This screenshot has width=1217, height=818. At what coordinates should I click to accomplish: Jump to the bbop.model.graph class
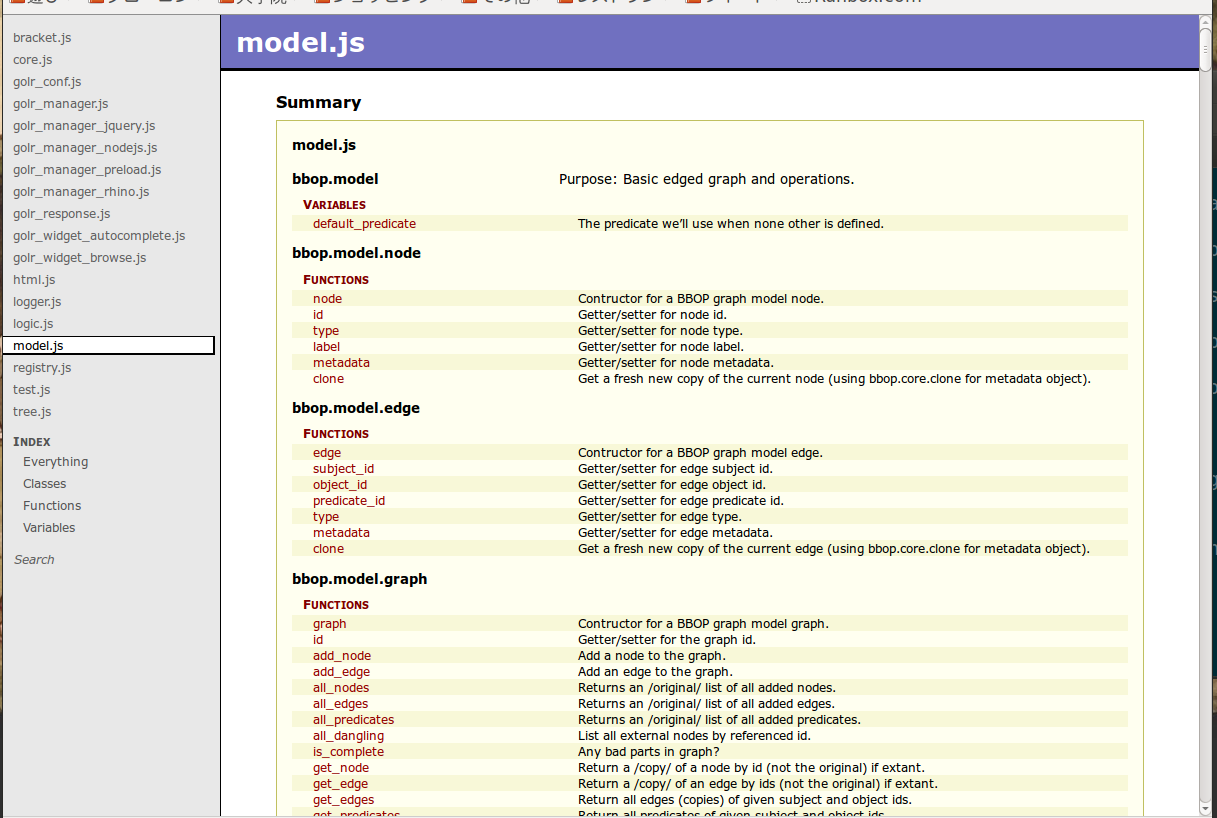click(x=360, y=580)
